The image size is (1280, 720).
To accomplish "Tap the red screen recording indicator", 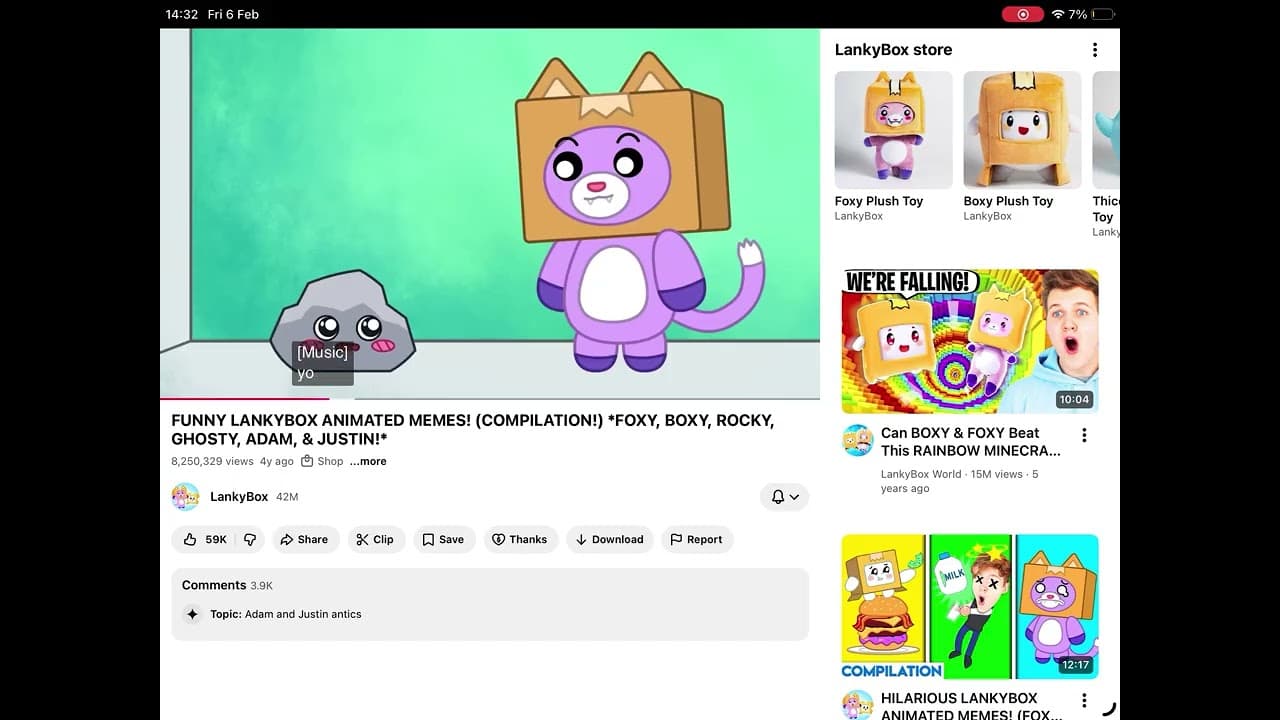I will pos(1022,14).
